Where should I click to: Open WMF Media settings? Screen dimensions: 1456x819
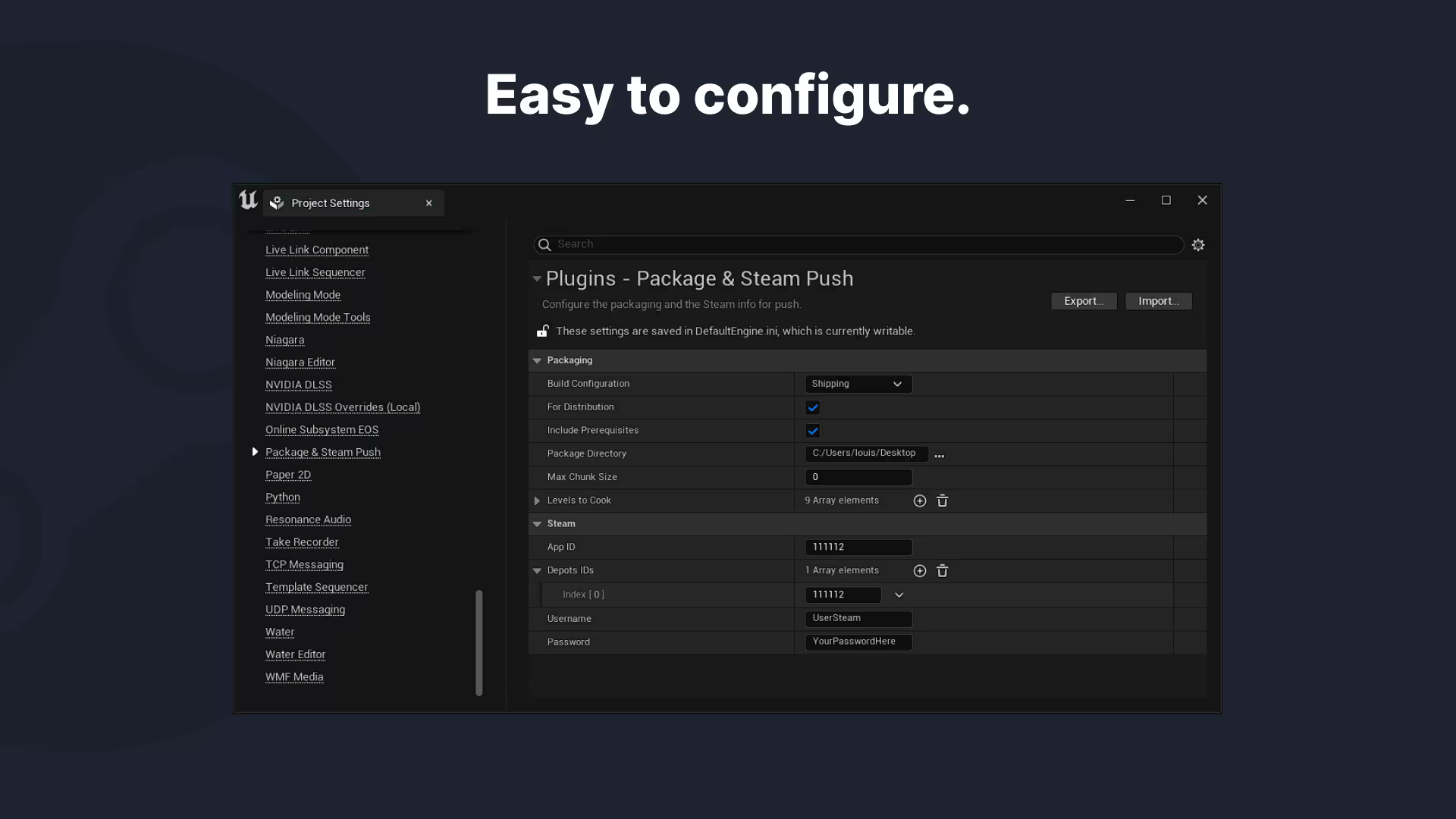coord(294,677)
